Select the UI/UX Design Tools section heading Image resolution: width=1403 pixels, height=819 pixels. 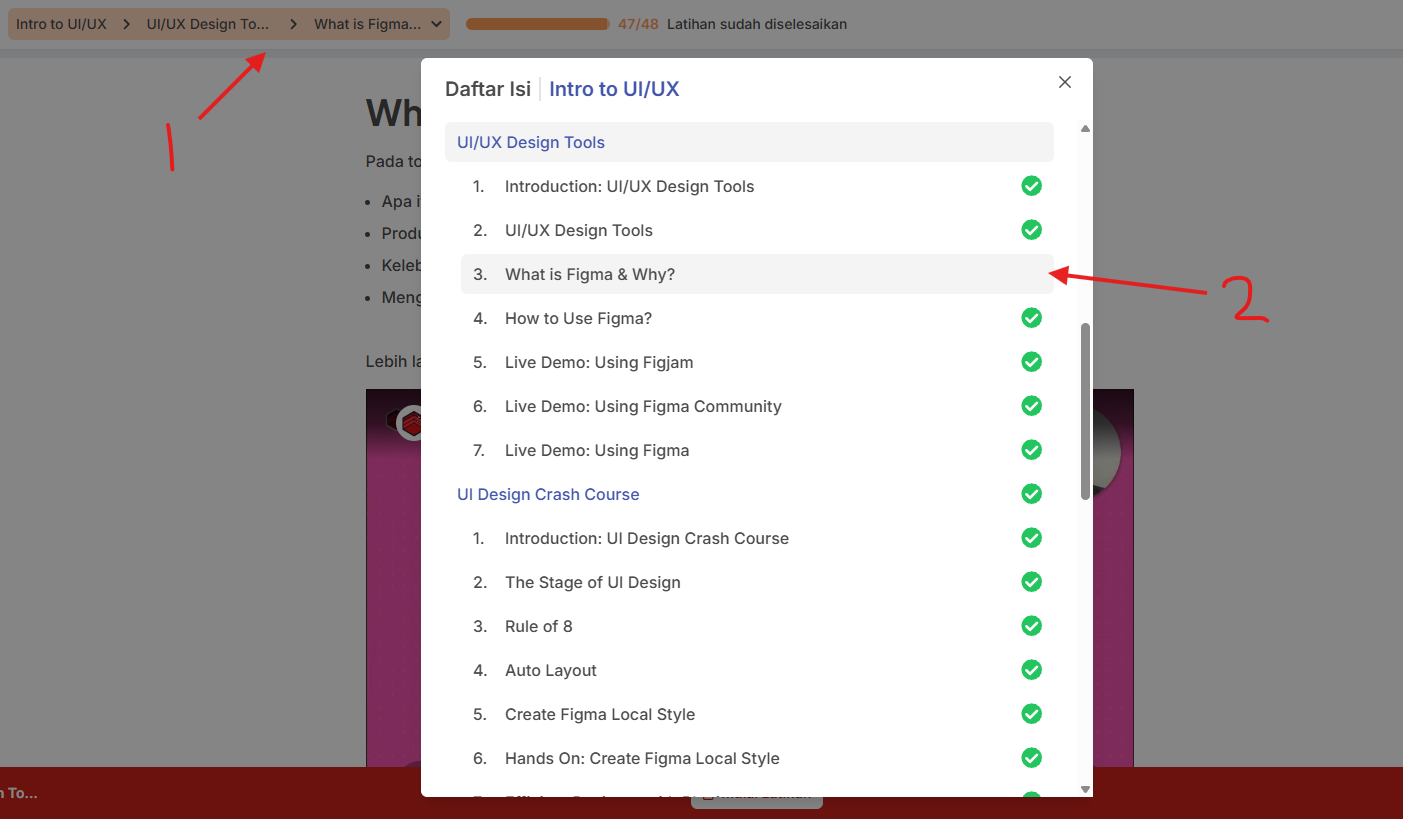pyautogui.click(x=749, y=142)
